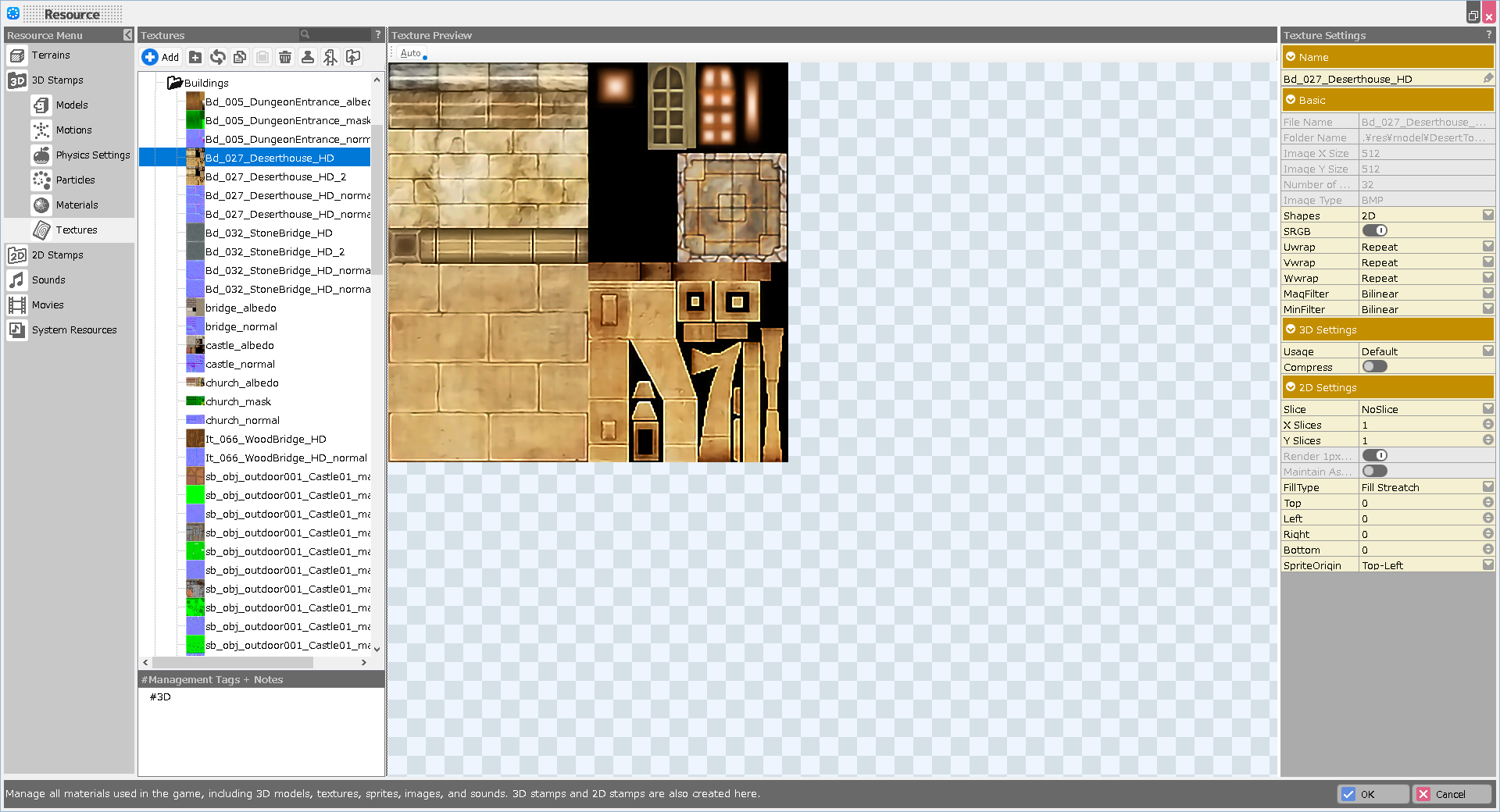The width and height of the screenshot is (1500, 812).
Task: Select the Models section in 3D Stamps
Action: tap(71, 105)
